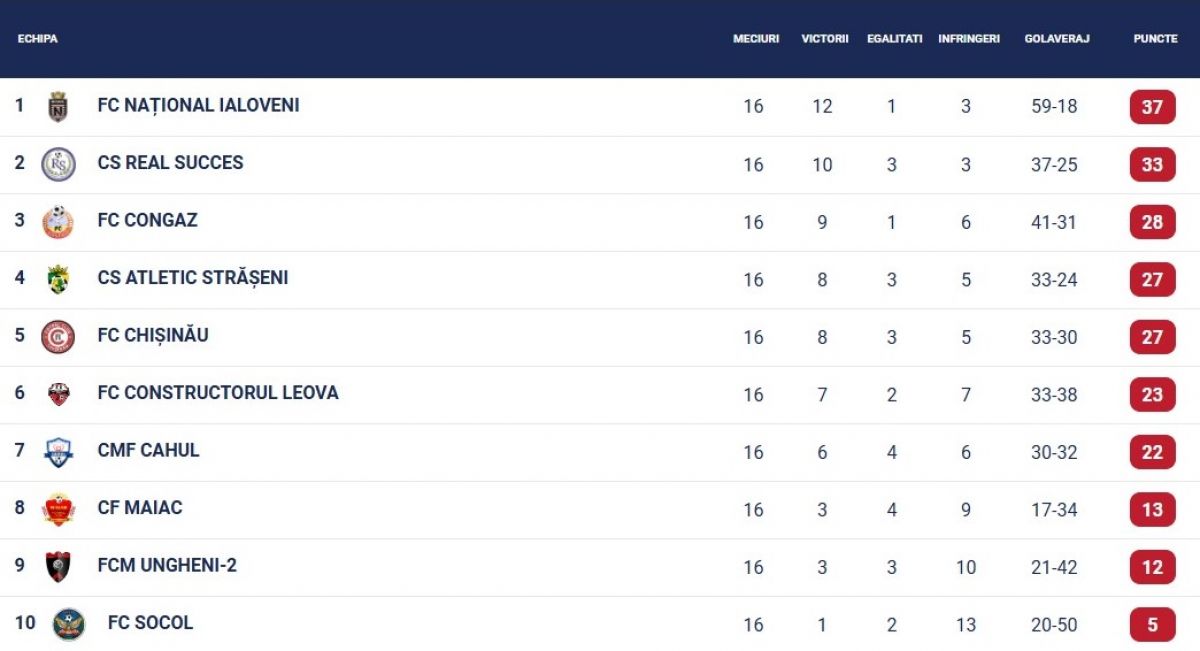Click the VICTORII column header

coord(824,39)
